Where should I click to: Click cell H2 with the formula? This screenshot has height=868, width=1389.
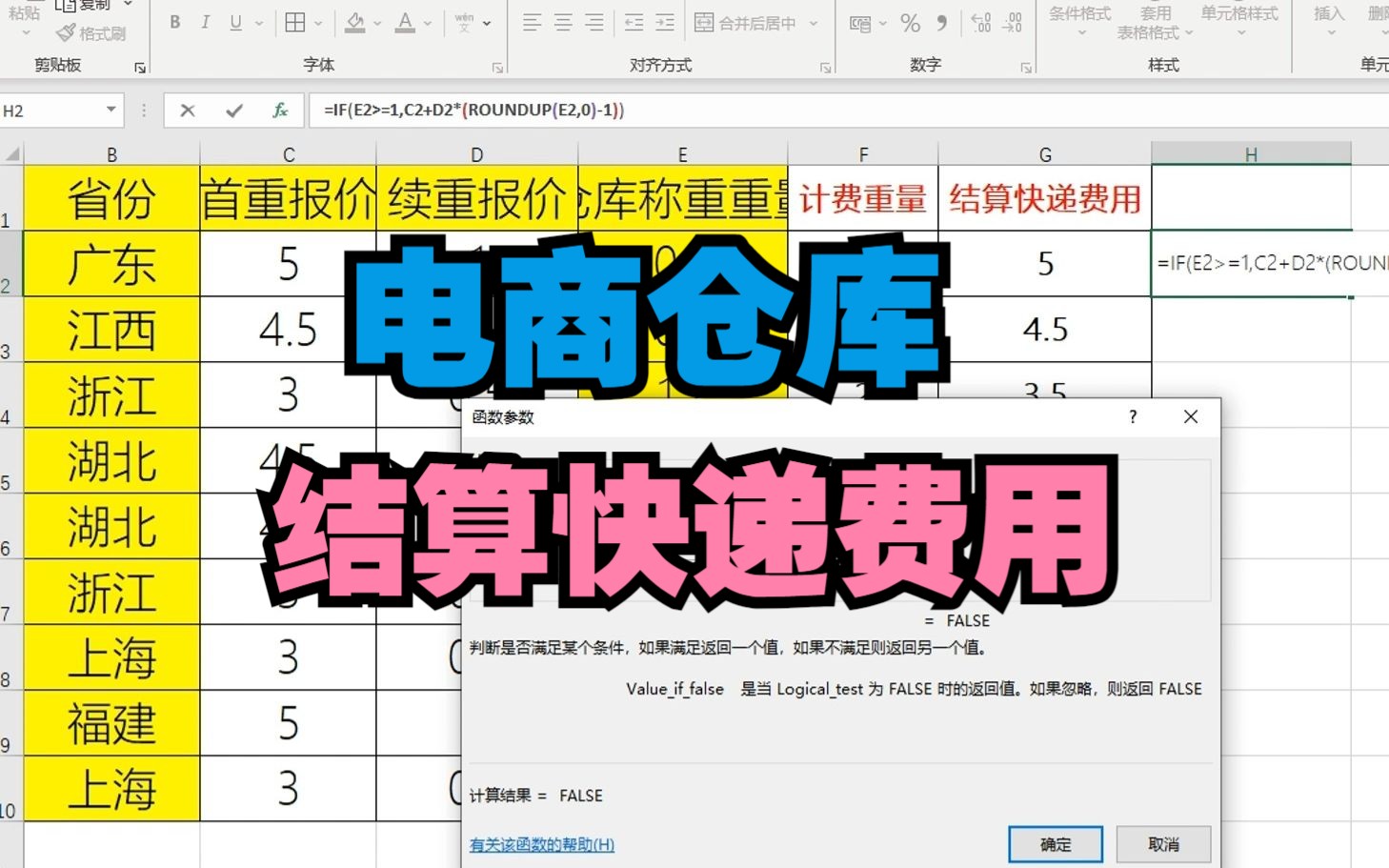(x=1251, y=263)
